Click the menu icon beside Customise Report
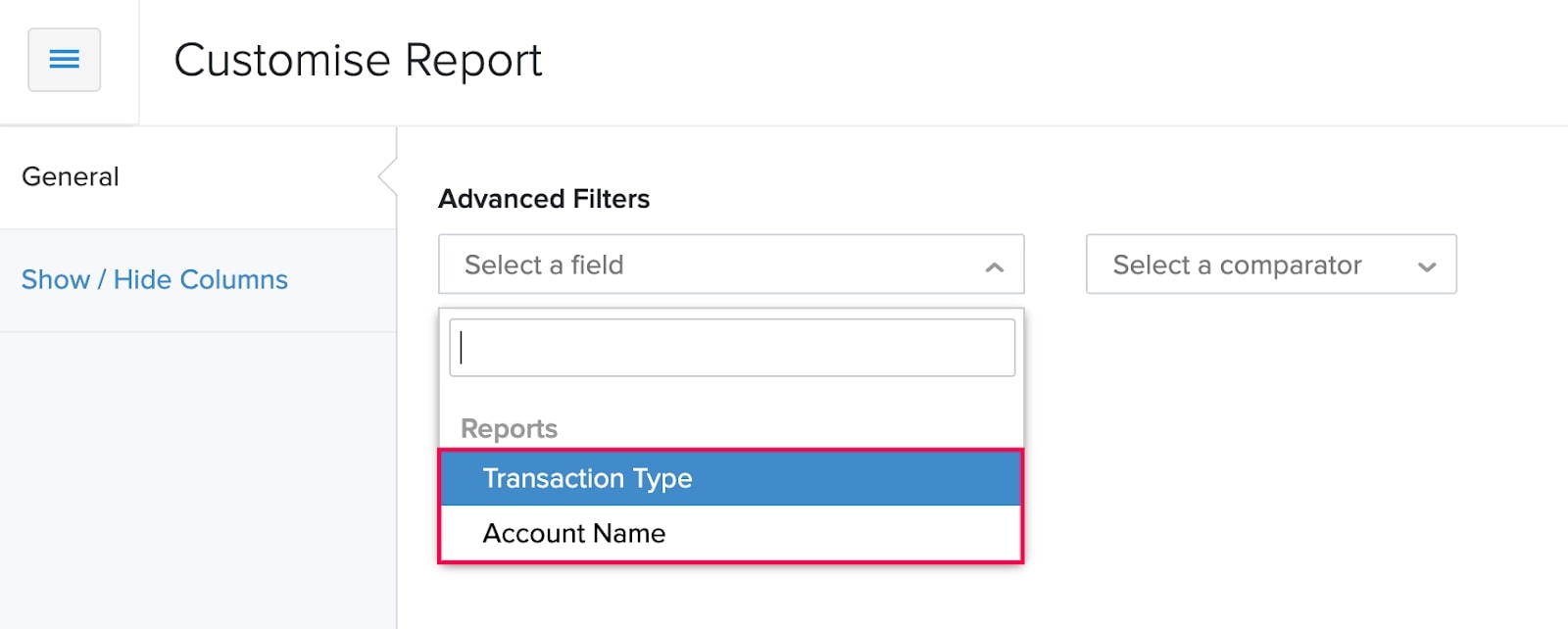The width and height of the screenshot is (1568, 629). pyautogui.click(x=64, y=60)
